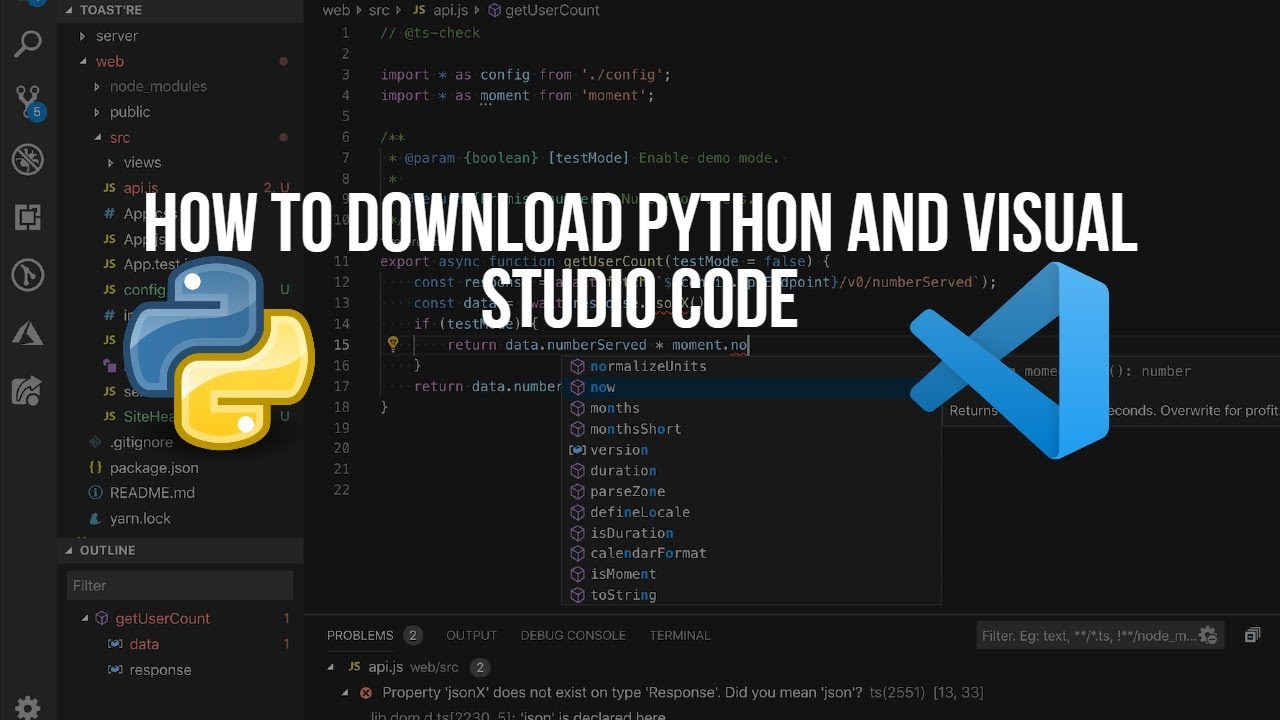Select the months suggestion
Image resolution: width=1280 pixels, height=720 pixels.
click(x=750, y=408)
